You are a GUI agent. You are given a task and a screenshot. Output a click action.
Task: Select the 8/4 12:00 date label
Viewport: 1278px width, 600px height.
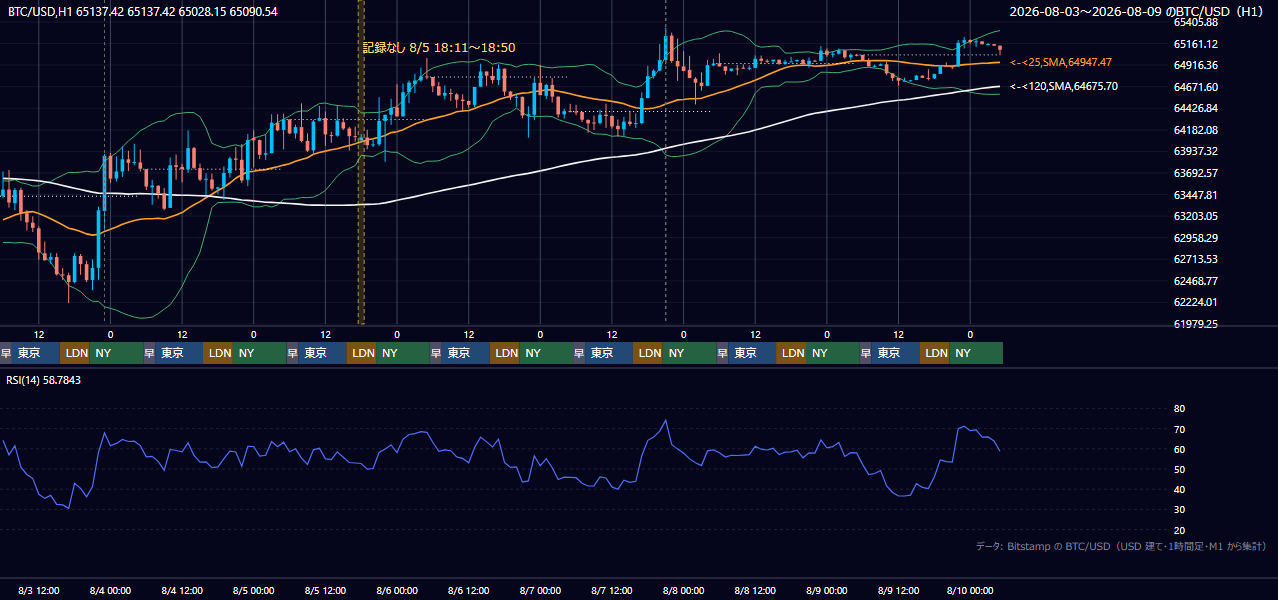[182, 591]
